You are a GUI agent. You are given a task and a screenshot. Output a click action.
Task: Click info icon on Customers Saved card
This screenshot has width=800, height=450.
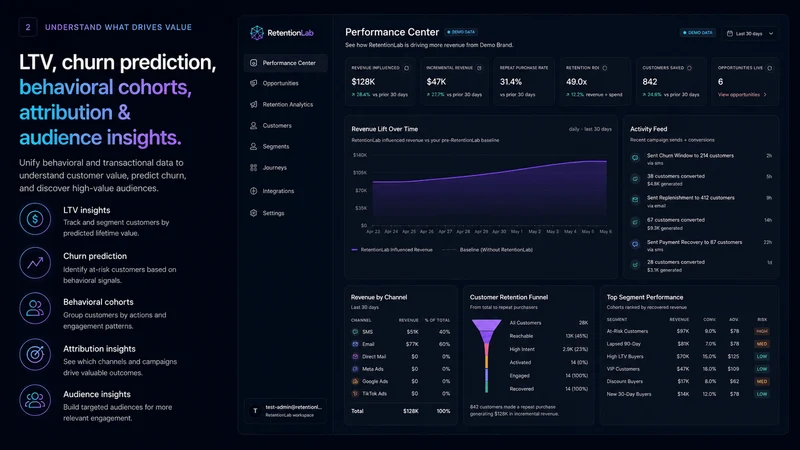689,68
